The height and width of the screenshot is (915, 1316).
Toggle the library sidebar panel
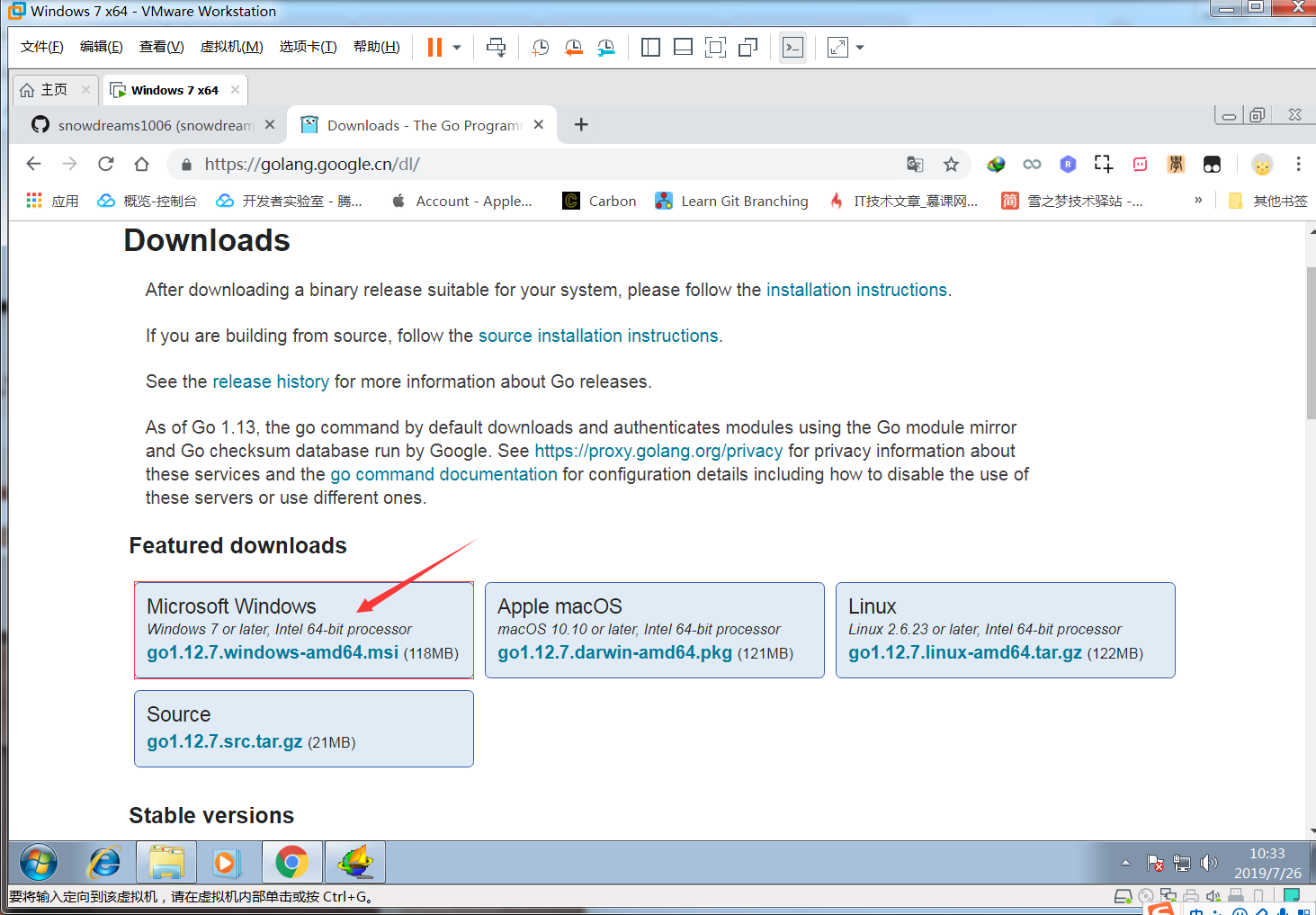click(x=650, y=47)
